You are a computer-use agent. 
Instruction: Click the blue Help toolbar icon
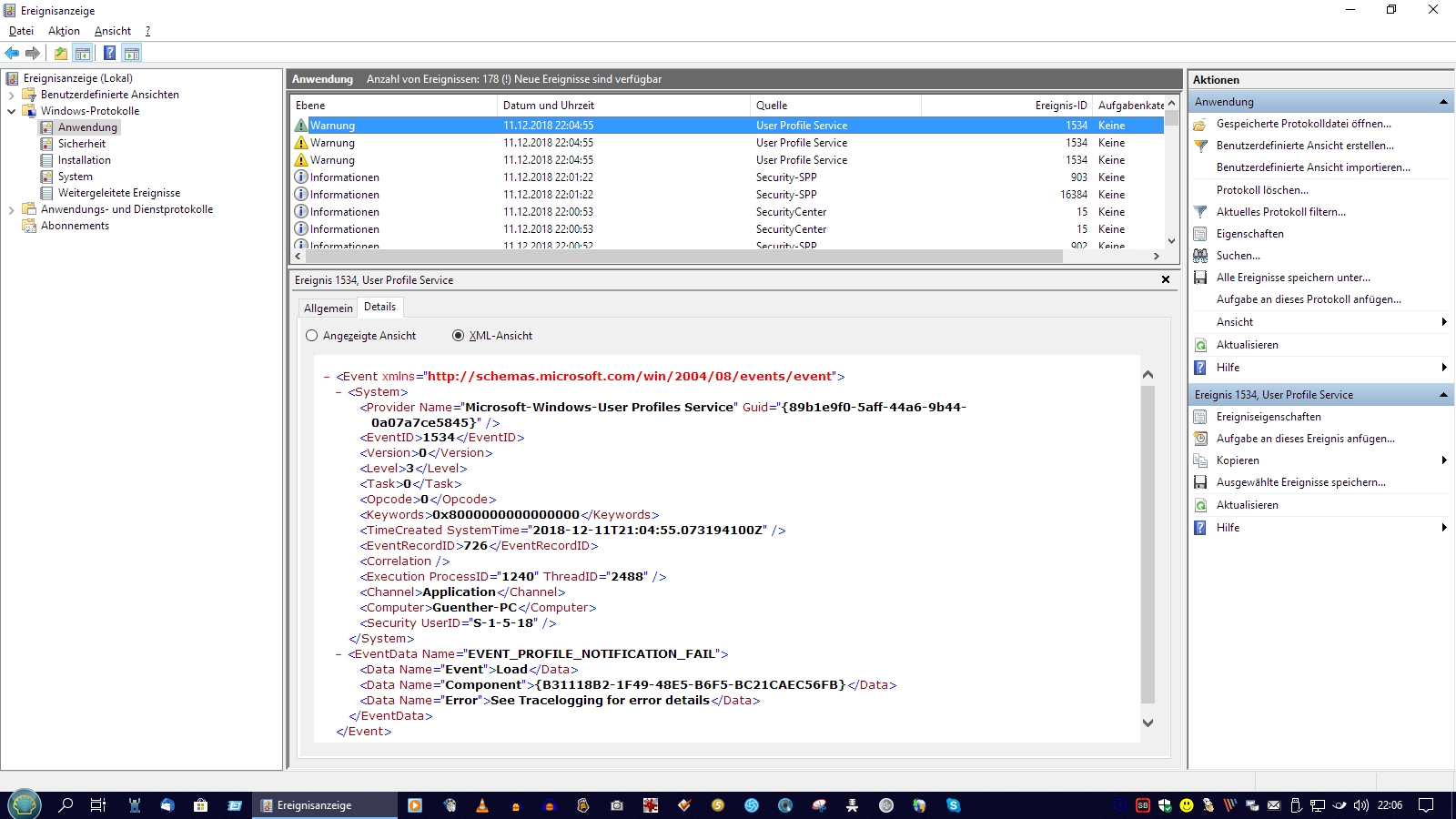coord(109,53)
